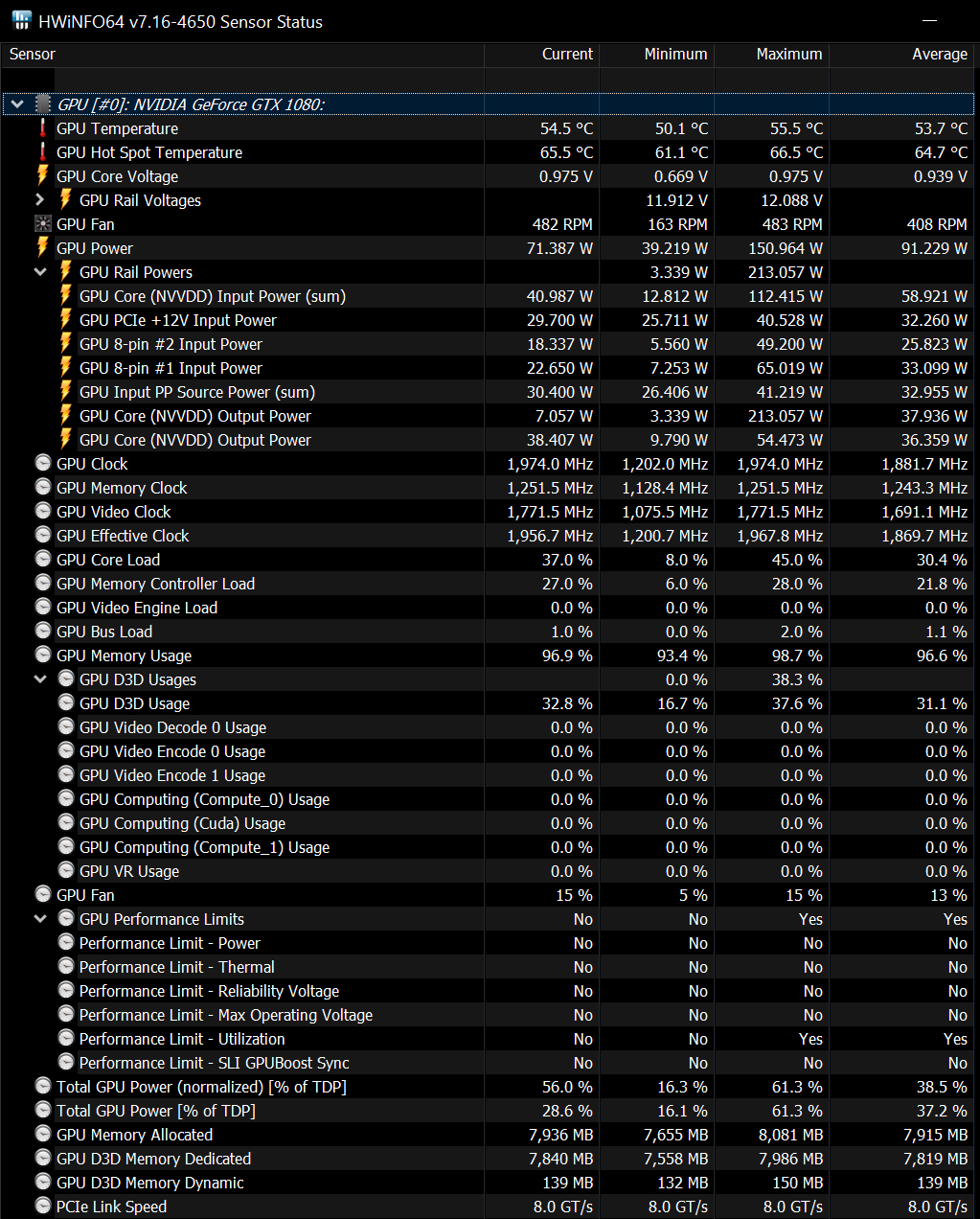Click the gauge icon for GPU Performance Limits
Image resolution: width=980 pixels, height=1219 pixels.
click(66, 918)
